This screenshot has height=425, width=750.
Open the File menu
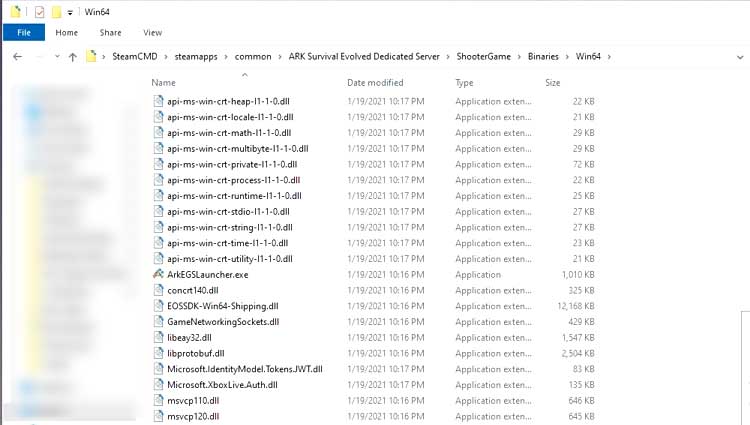click(24, 33)
